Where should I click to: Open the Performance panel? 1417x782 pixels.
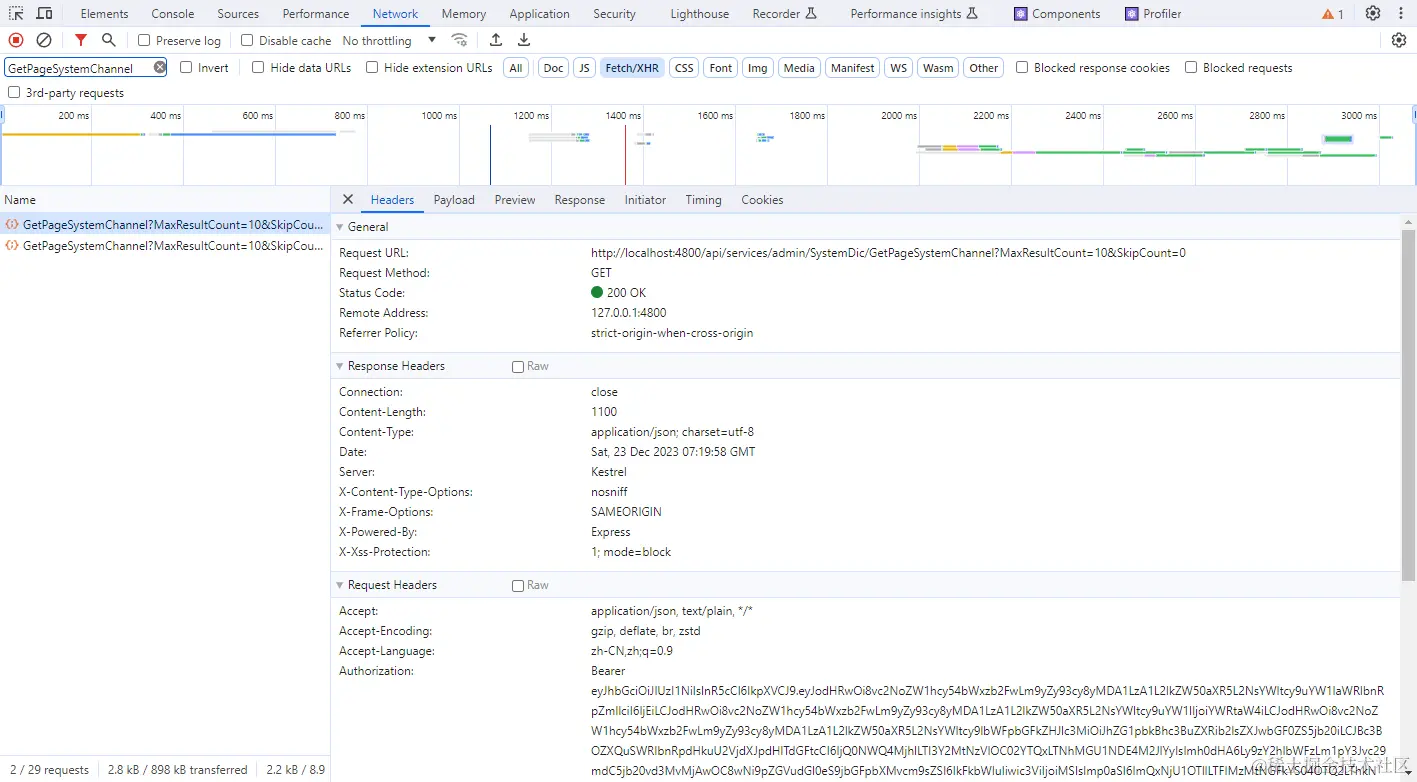tap(316, 14)
